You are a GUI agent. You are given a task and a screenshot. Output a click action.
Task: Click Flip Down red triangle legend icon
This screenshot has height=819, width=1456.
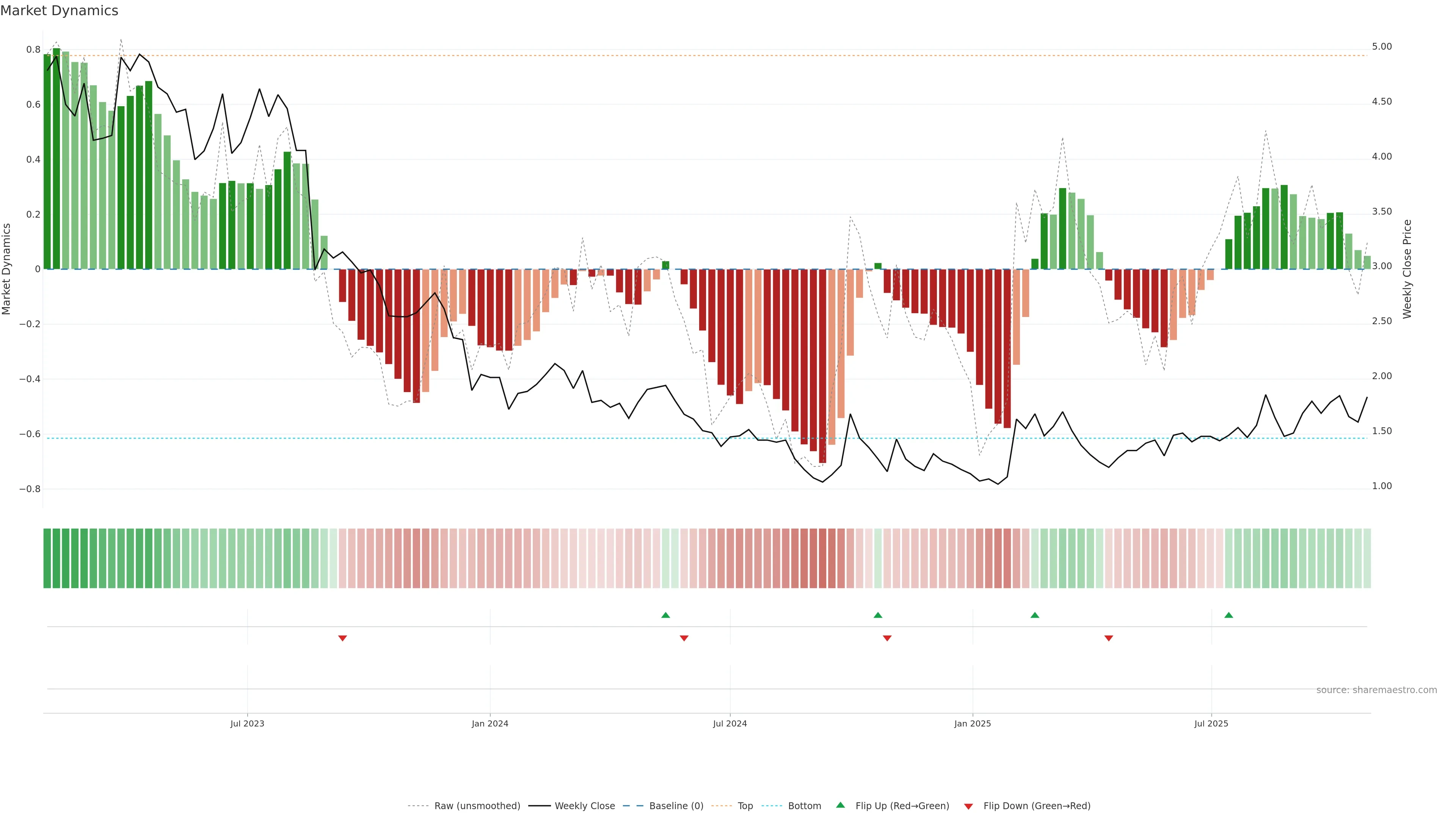(x=968, y=806)
